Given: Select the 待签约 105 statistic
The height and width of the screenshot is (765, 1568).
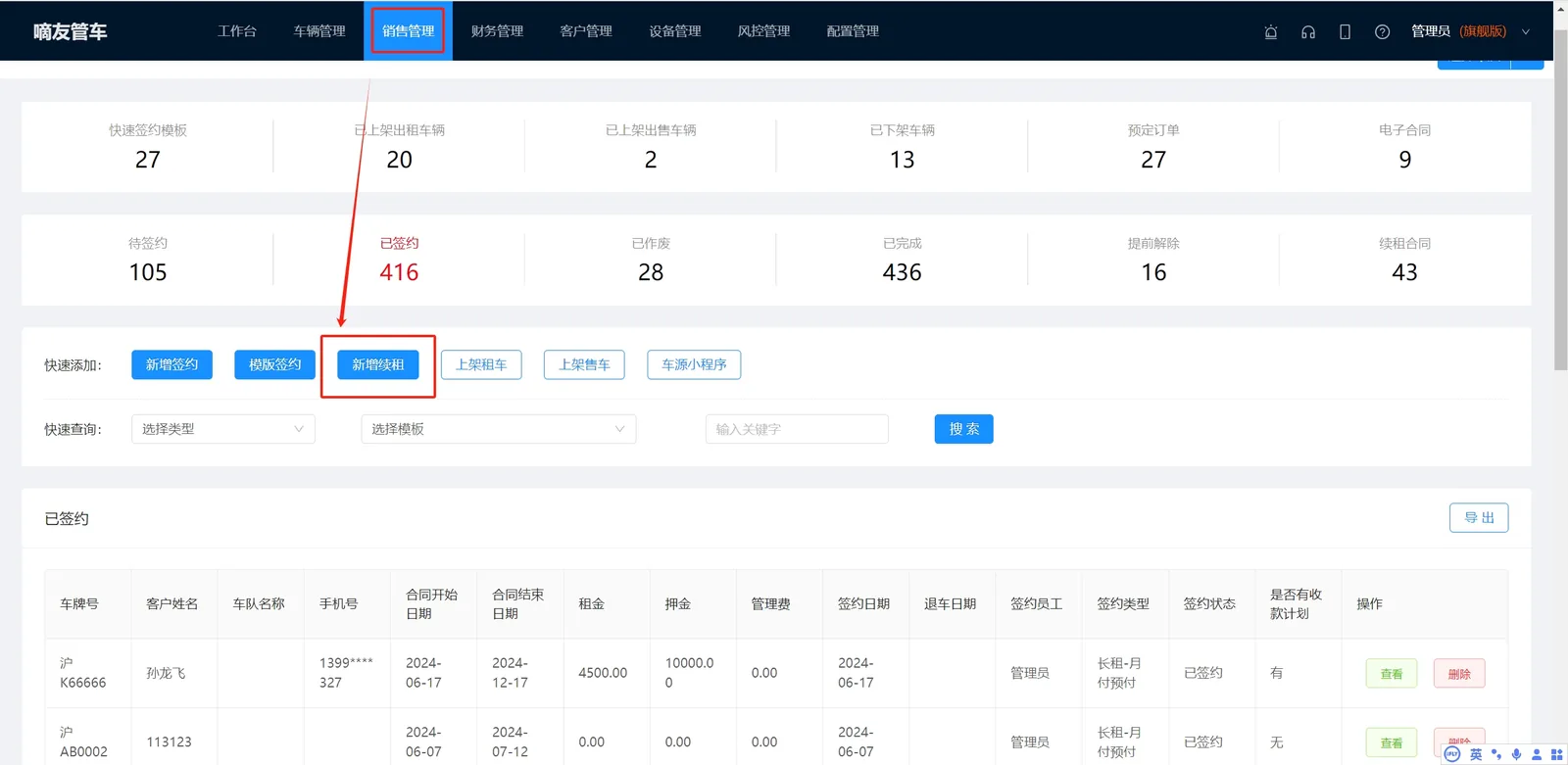Looking at the screenshot, I should click(x=148, y=260).
